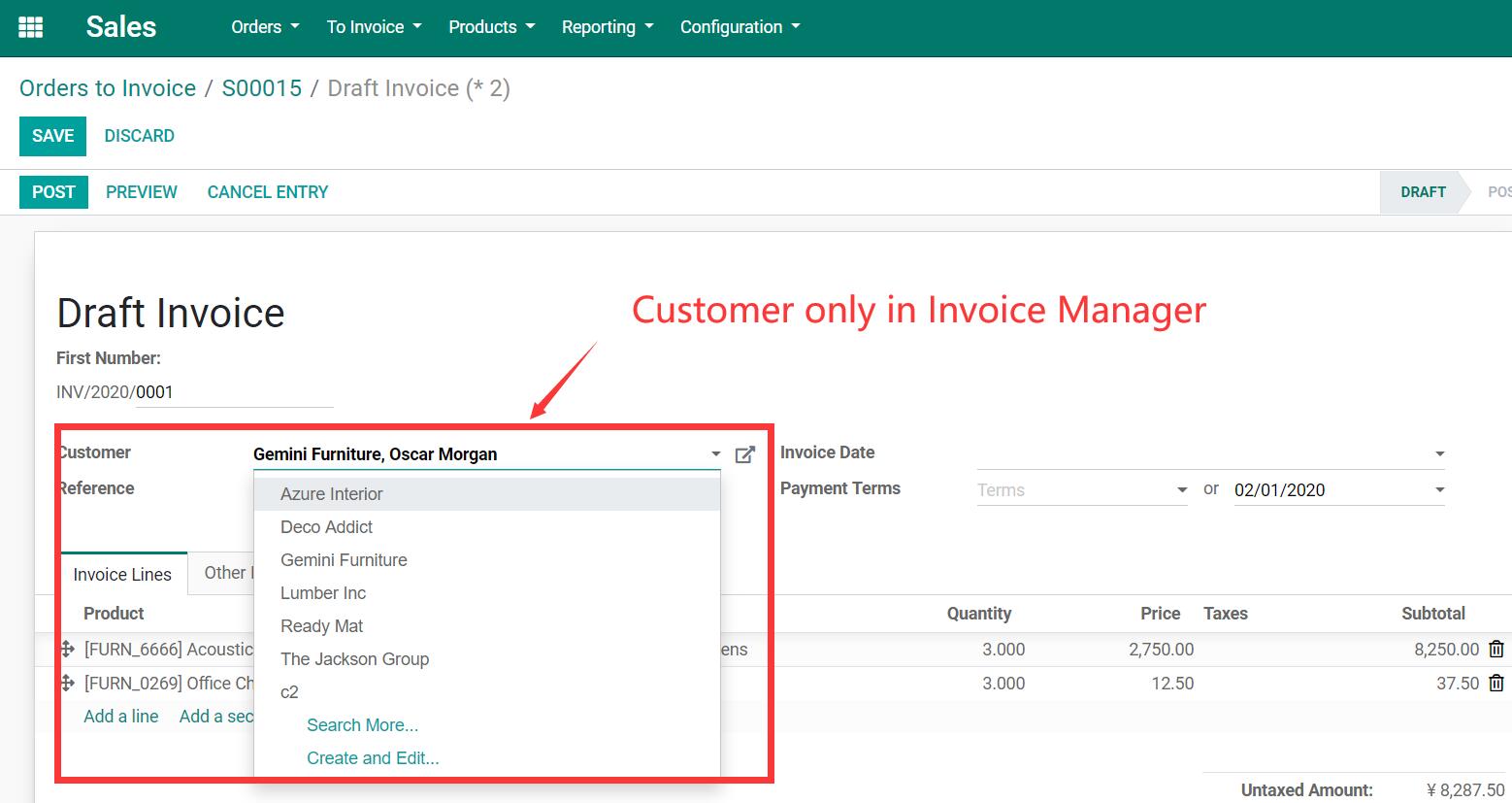Grab drag handle of FURN_0269 line
This screenshot has height=803, width=1512.
click(67, 684)
